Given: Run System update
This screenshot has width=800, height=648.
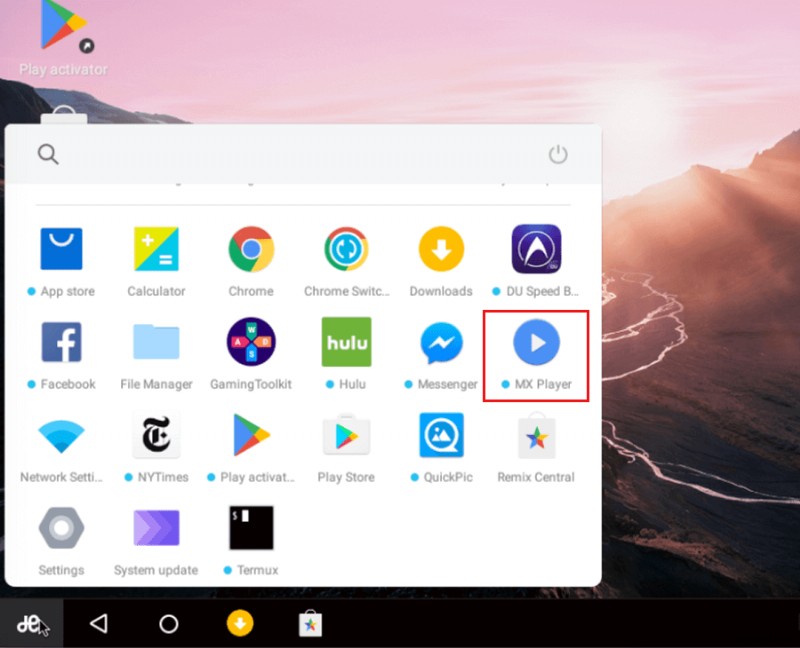Looking at the screenshot, I should point(155,528).
